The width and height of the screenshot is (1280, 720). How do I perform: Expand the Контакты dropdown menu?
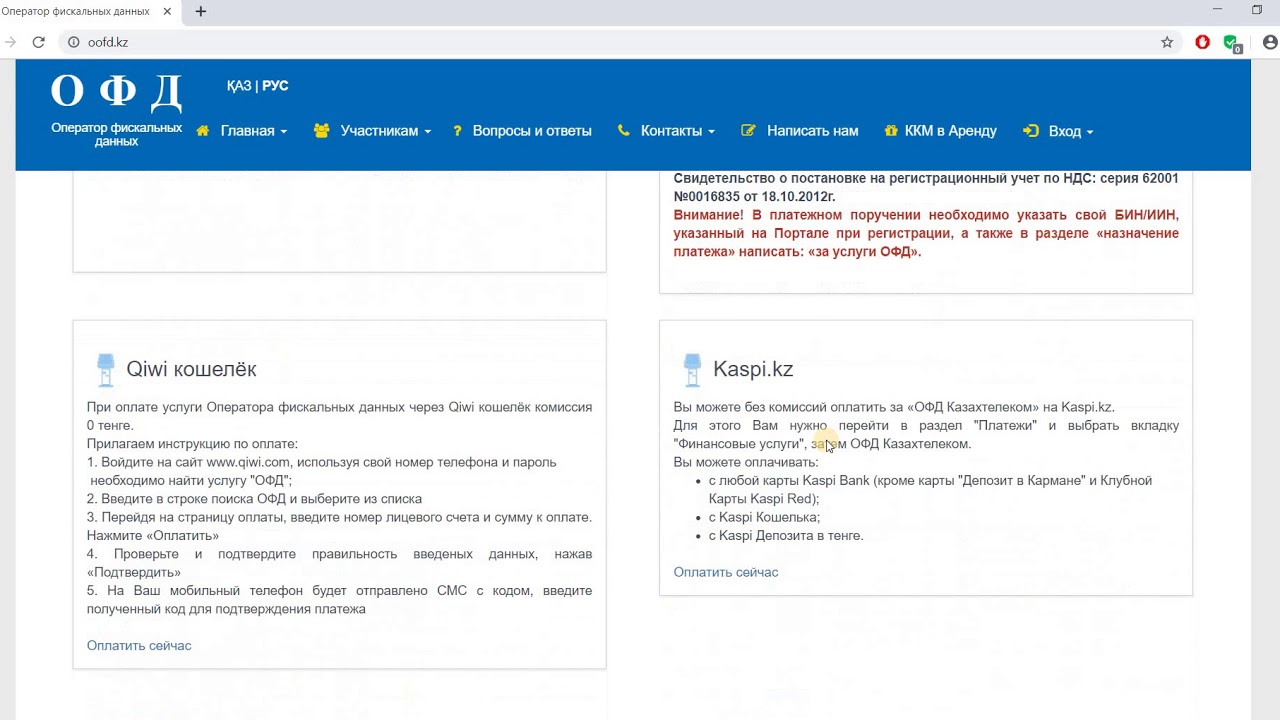(x=678, y=131)
